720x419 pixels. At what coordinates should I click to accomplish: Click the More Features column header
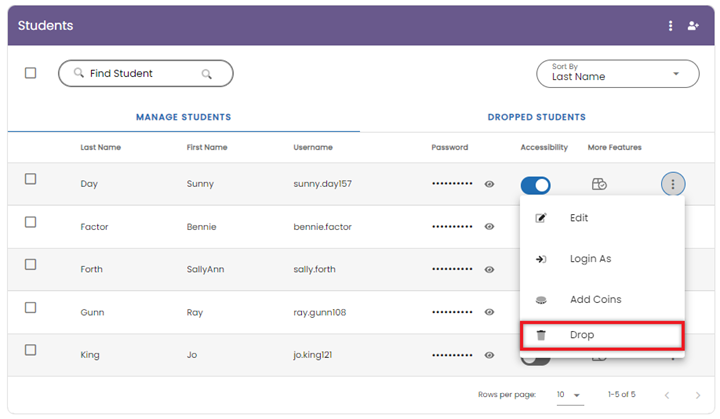pyautogui.click(x=614, y=147)
